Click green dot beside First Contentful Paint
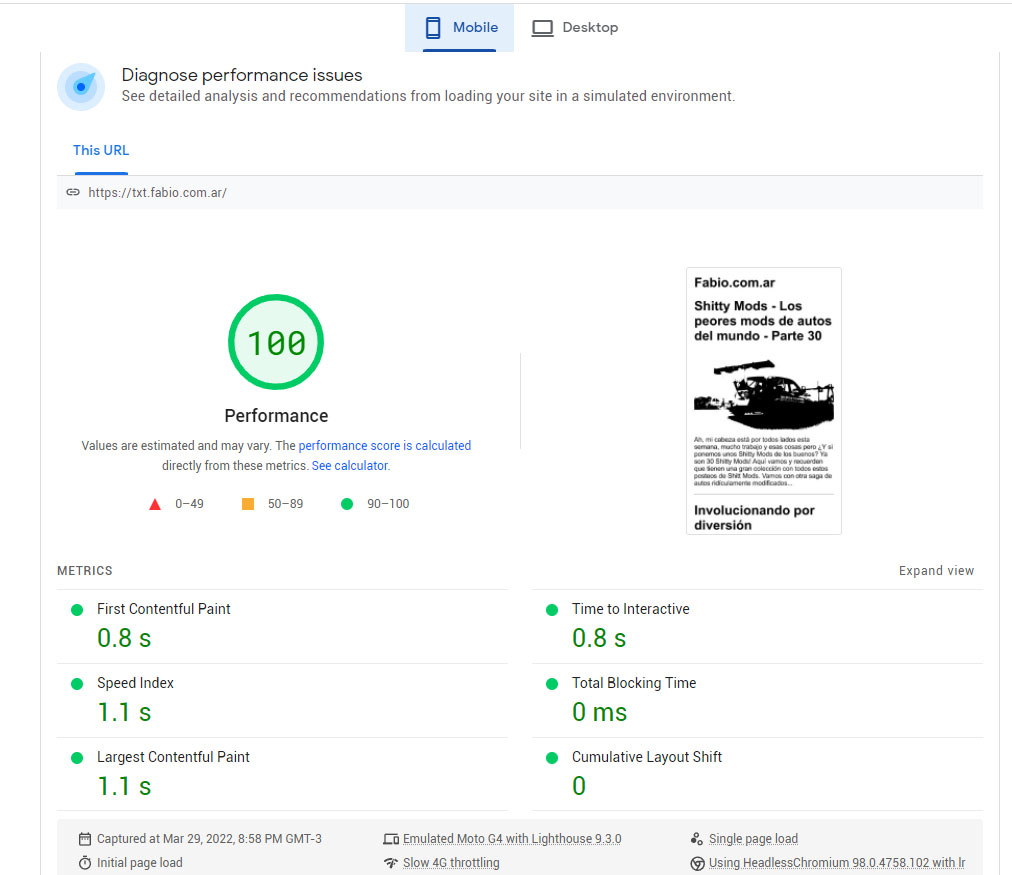1012x875 pixels. [77, 610]
